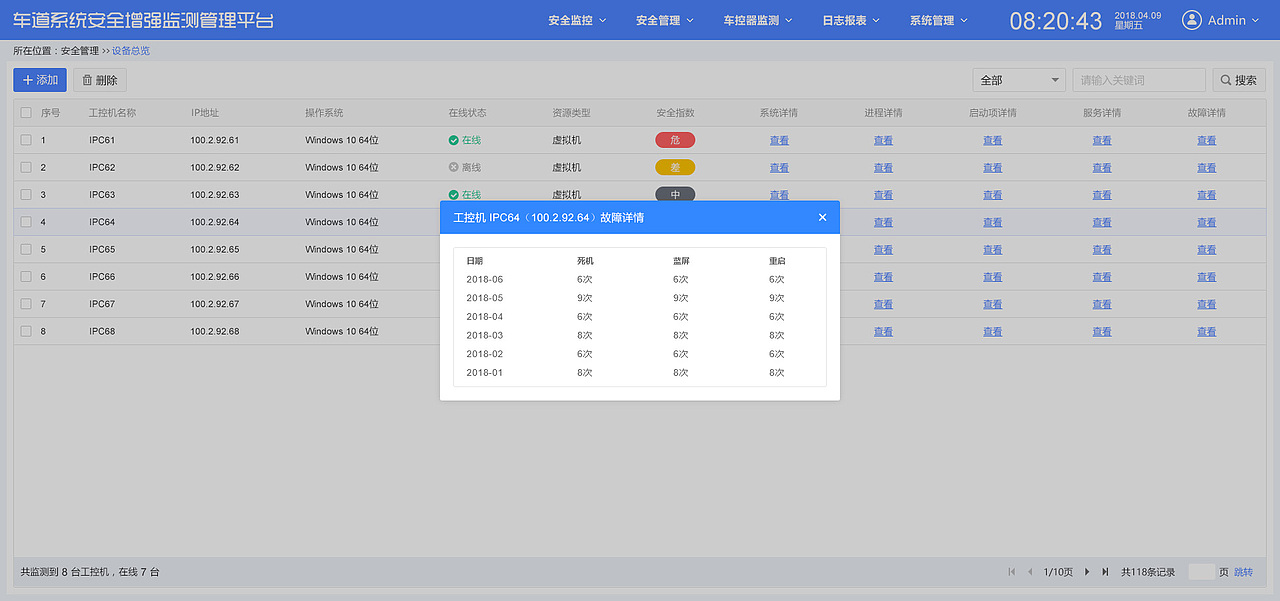The width and height of the screenshot is (1280, 601).
Task: Click gray 中 security badge for IPC63
Action: click(675, 194)
